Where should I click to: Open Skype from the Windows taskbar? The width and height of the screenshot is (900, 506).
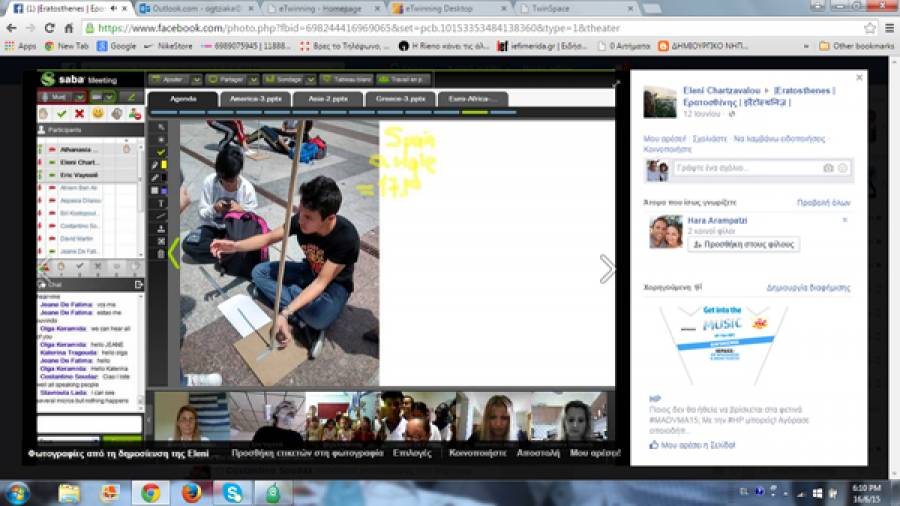click(232, 492)
